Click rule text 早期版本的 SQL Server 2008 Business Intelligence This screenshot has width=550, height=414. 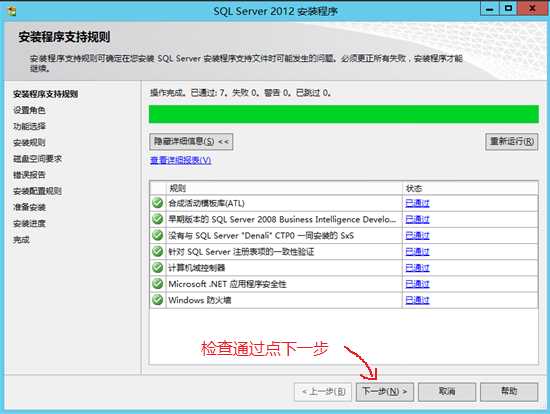pyautogui.click(x=282, y=219)
